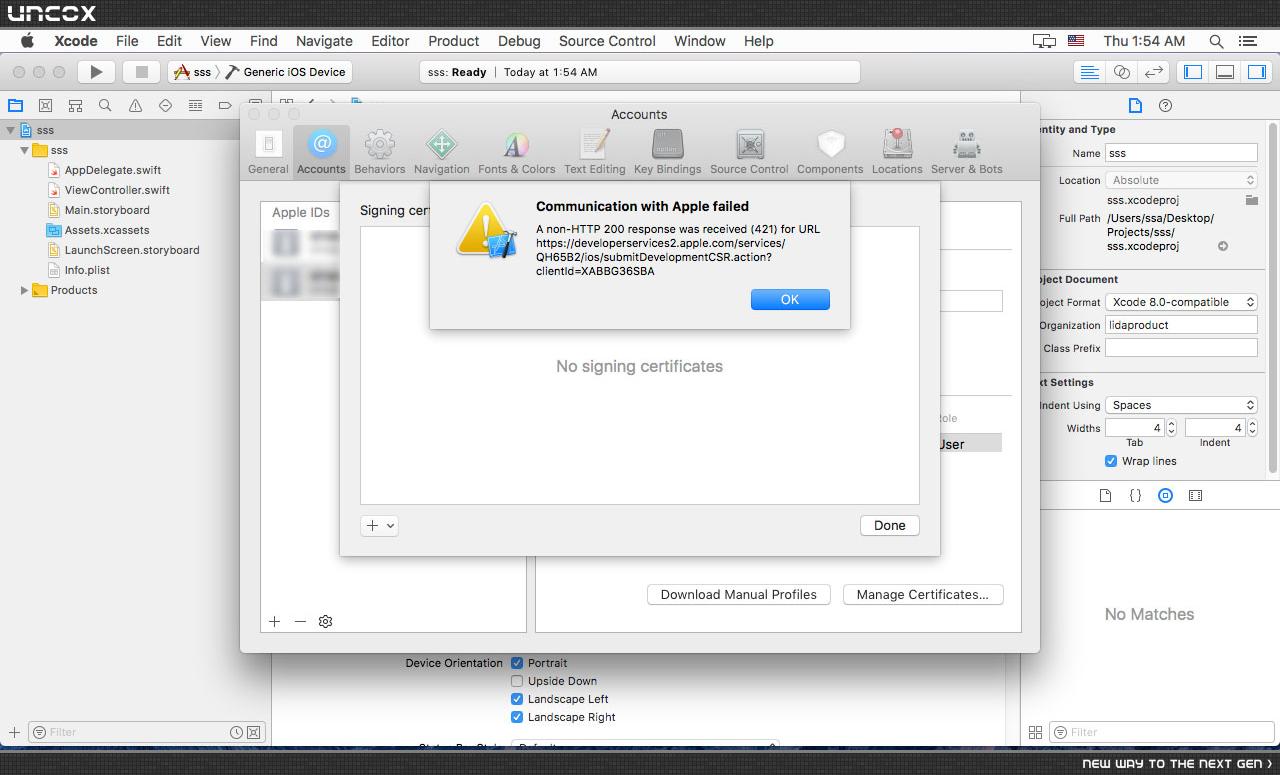Image resolution: width=1280 pixels, height=775 pixels.
Task: Open the Find navigator magnifier icon
Action: 105,105
